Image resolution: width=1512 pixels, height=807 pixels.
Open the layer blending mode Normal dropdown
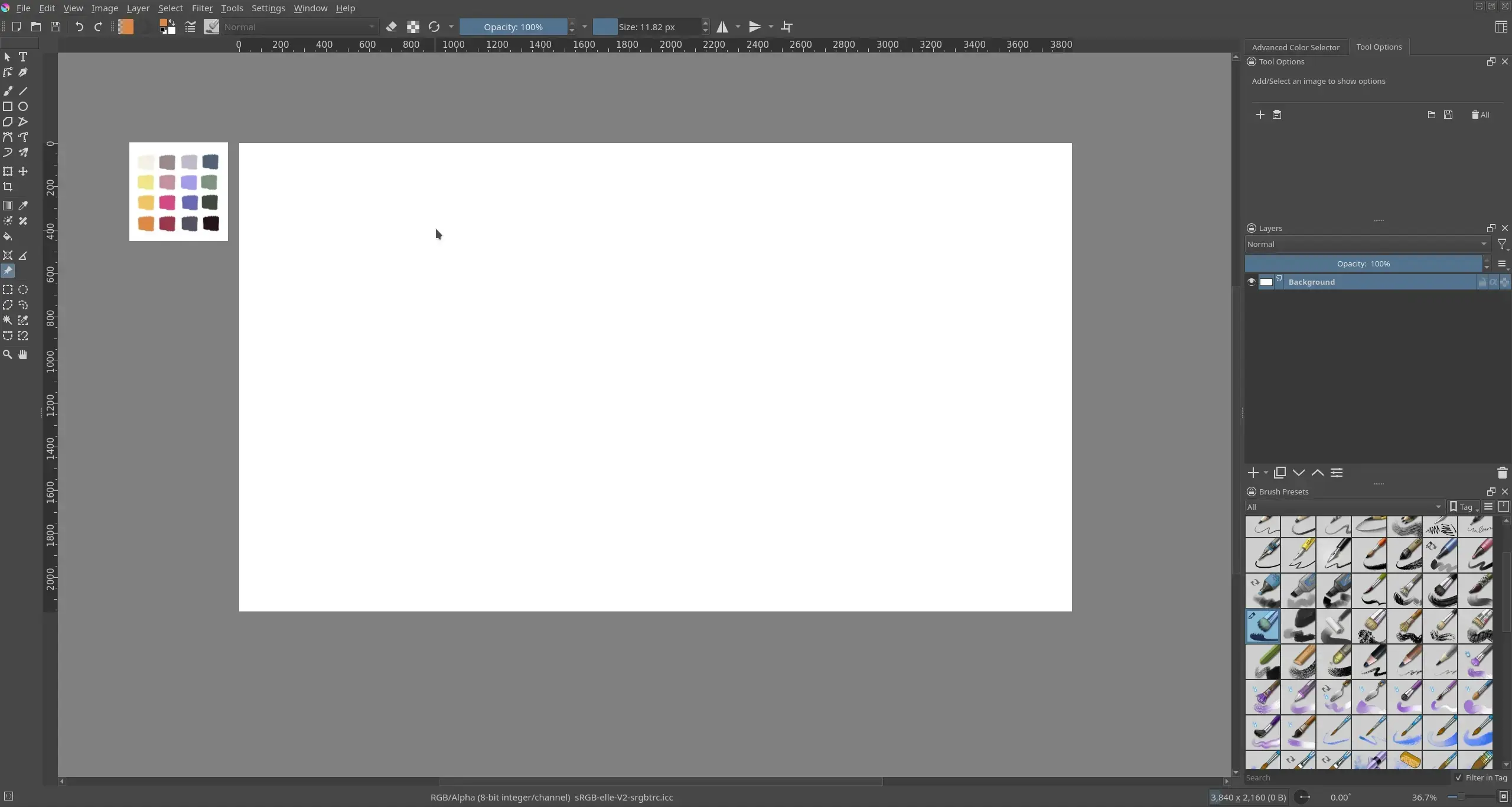click(1367, 244)
